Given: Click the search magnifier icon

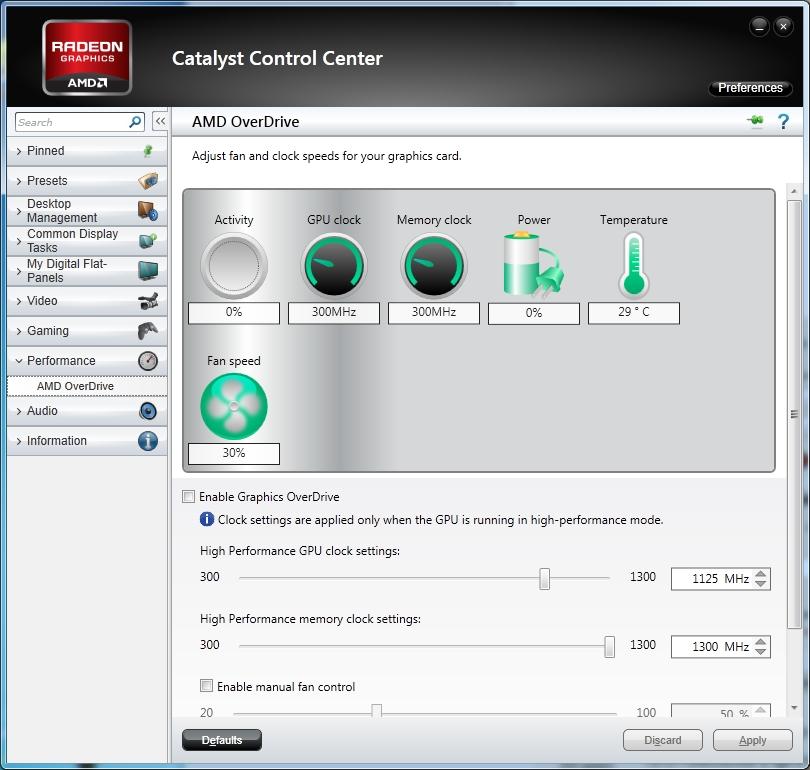Looking at the screenshot, I should (x=135, y=122).
